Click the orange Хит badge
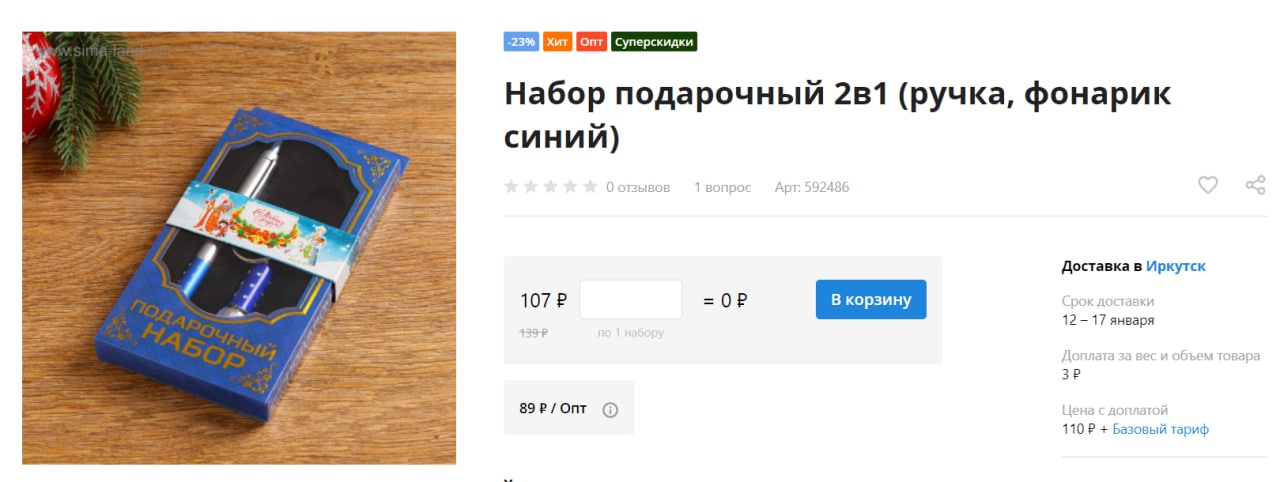The image size is (1280, 482). 557,42
